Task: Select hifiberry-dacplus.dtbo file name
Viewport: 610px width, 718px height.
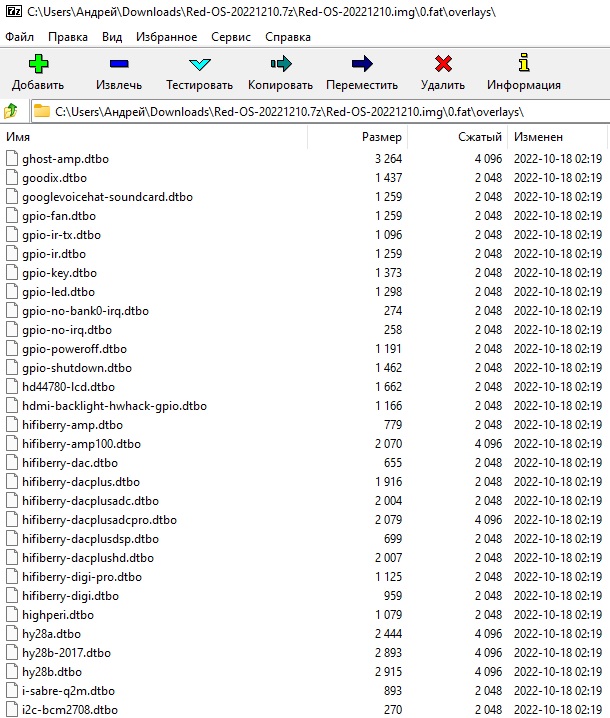Action: (81, 482)
